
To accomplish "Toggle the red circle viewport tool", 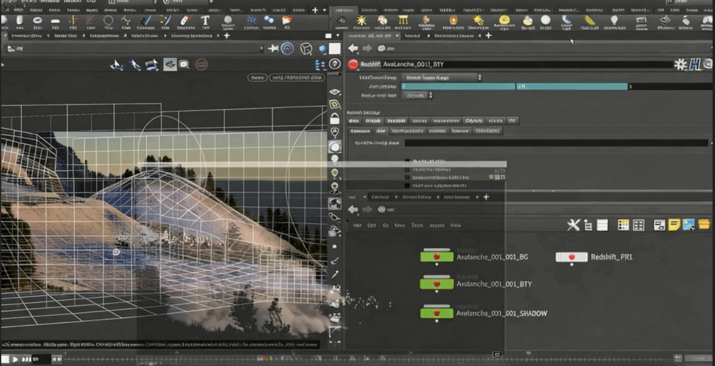I will (x=202, y=64).
